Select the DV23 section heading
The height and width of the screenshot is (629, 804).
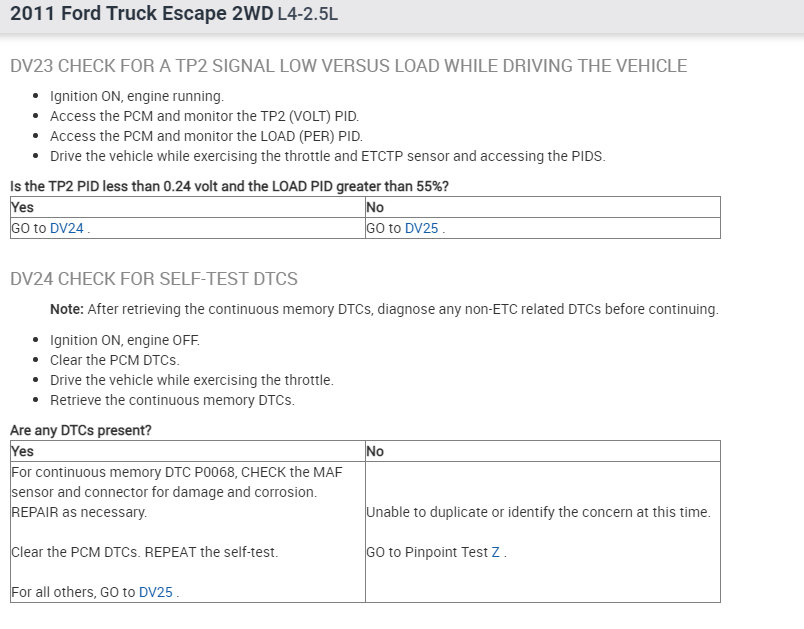tap(348, 66)
